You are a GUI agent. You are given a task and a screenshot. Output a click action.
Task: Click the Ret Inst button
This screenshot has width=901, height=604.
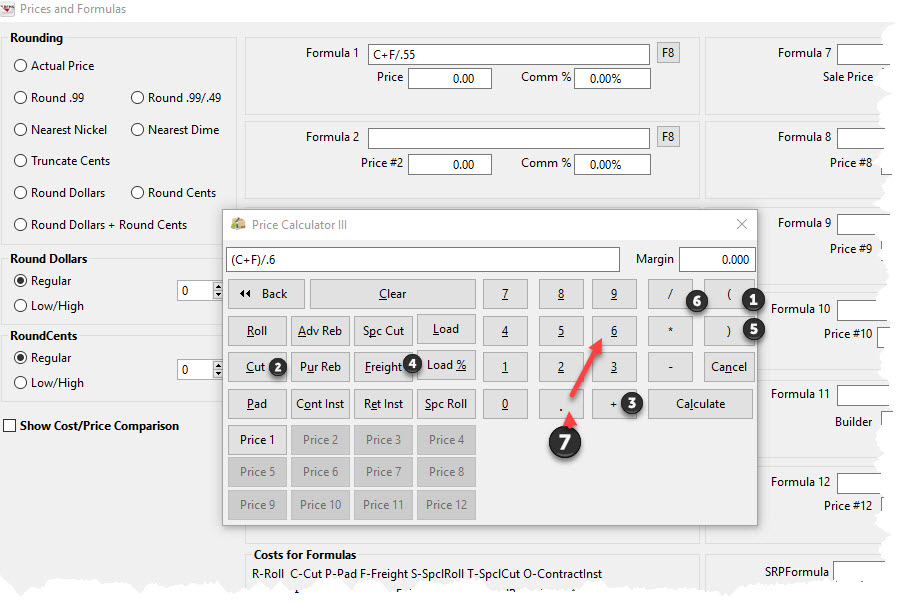pos(383,403)
